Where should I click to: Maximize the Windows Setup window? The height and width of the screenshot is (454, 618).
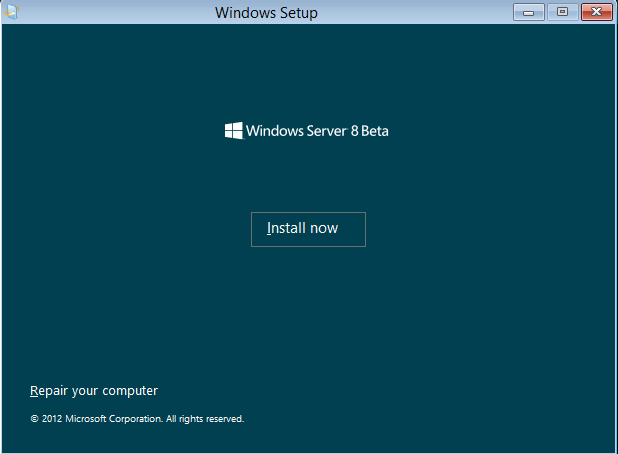(562, 12)
